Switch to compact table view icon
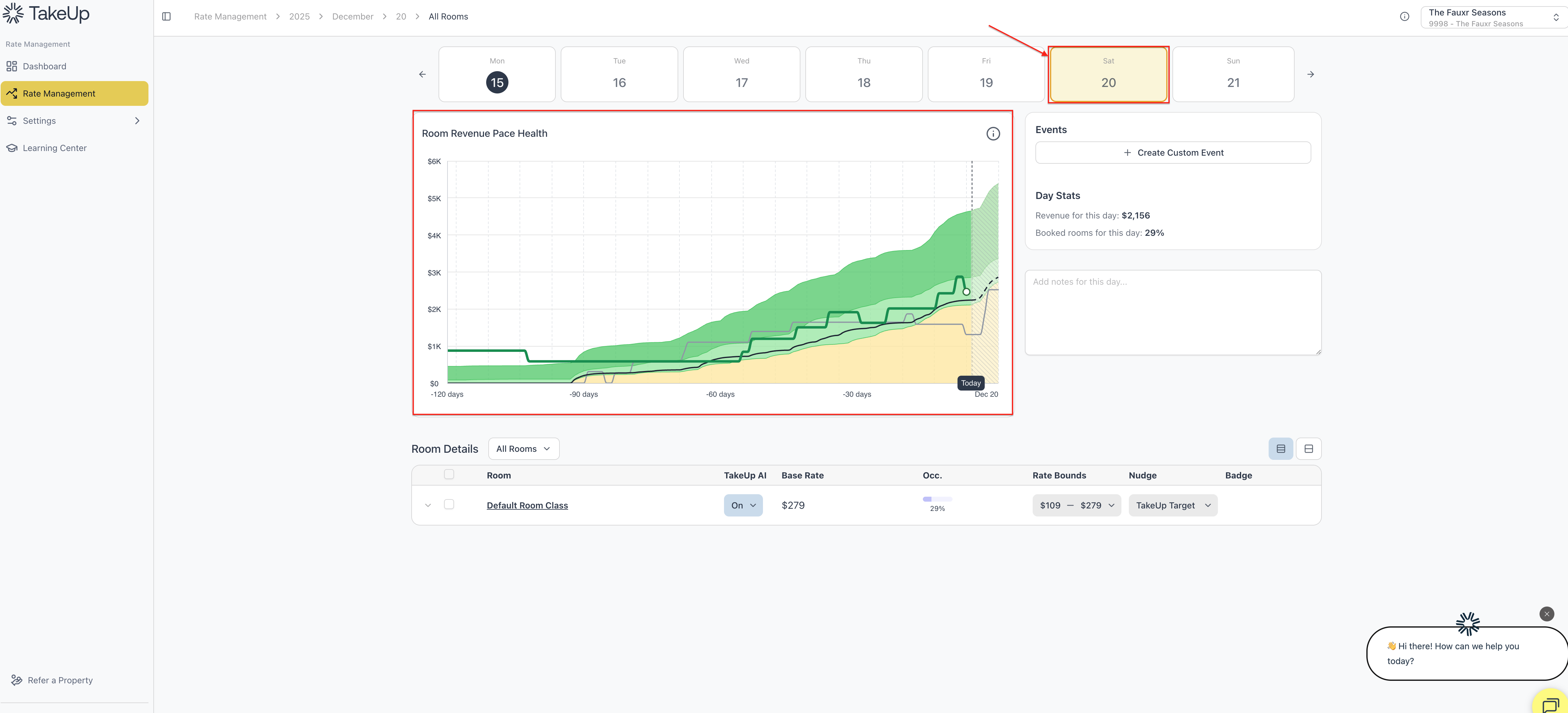 tap(1281, 449)
